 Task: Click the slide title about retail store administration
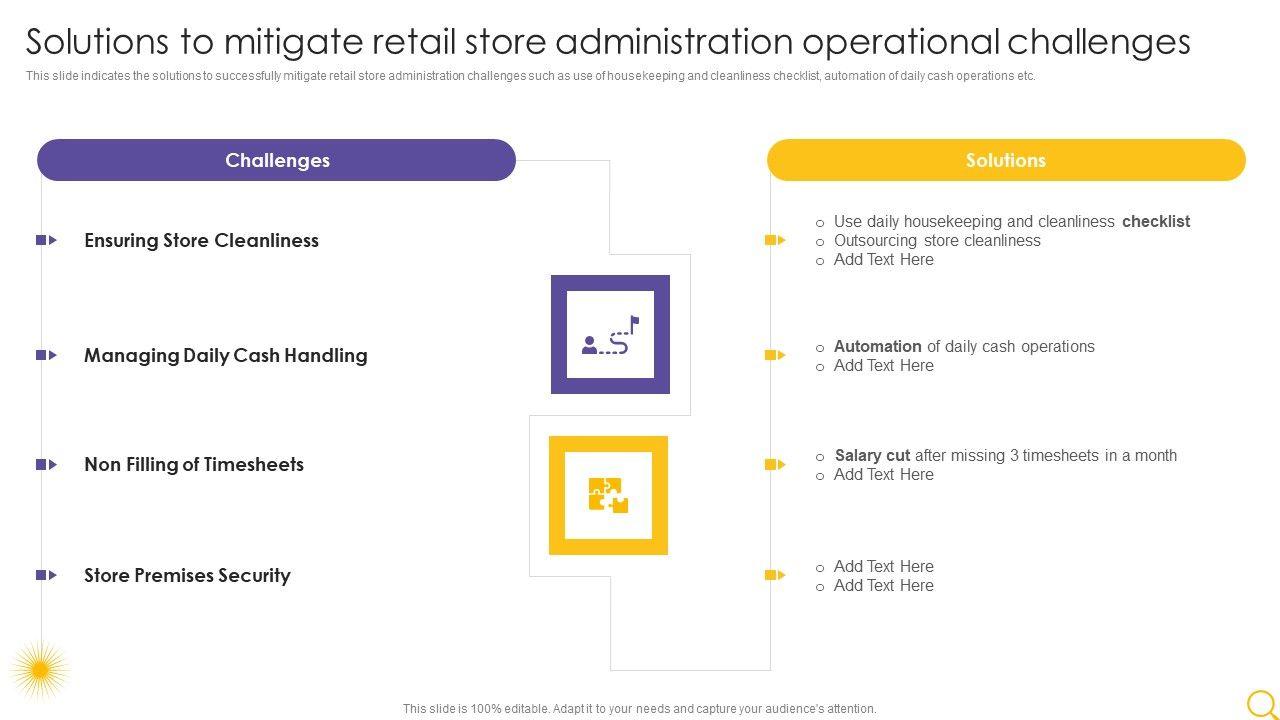(608, 42)
